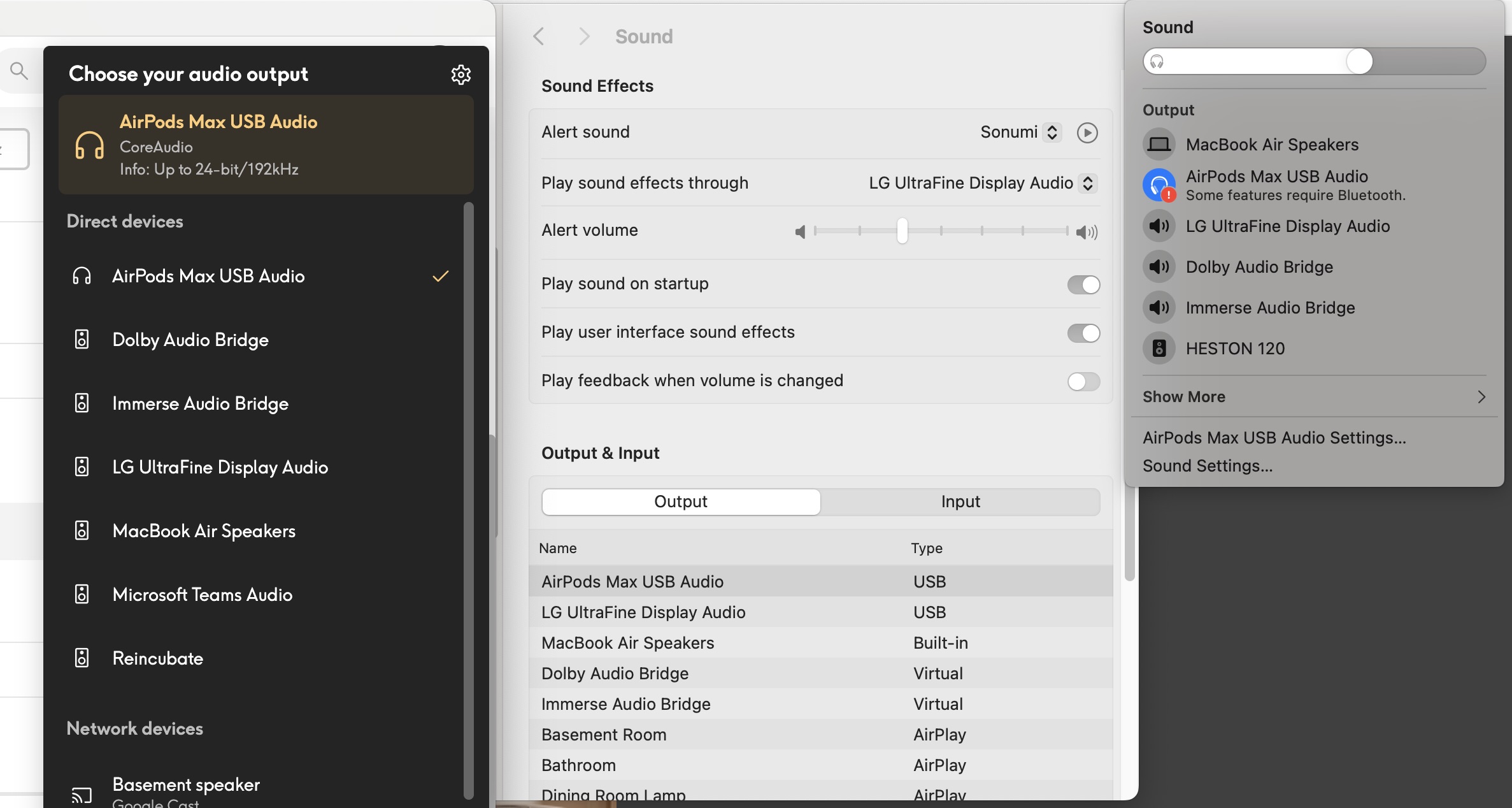
Task: Click speaker icon next to Reincubate
Action: (82, 658)
